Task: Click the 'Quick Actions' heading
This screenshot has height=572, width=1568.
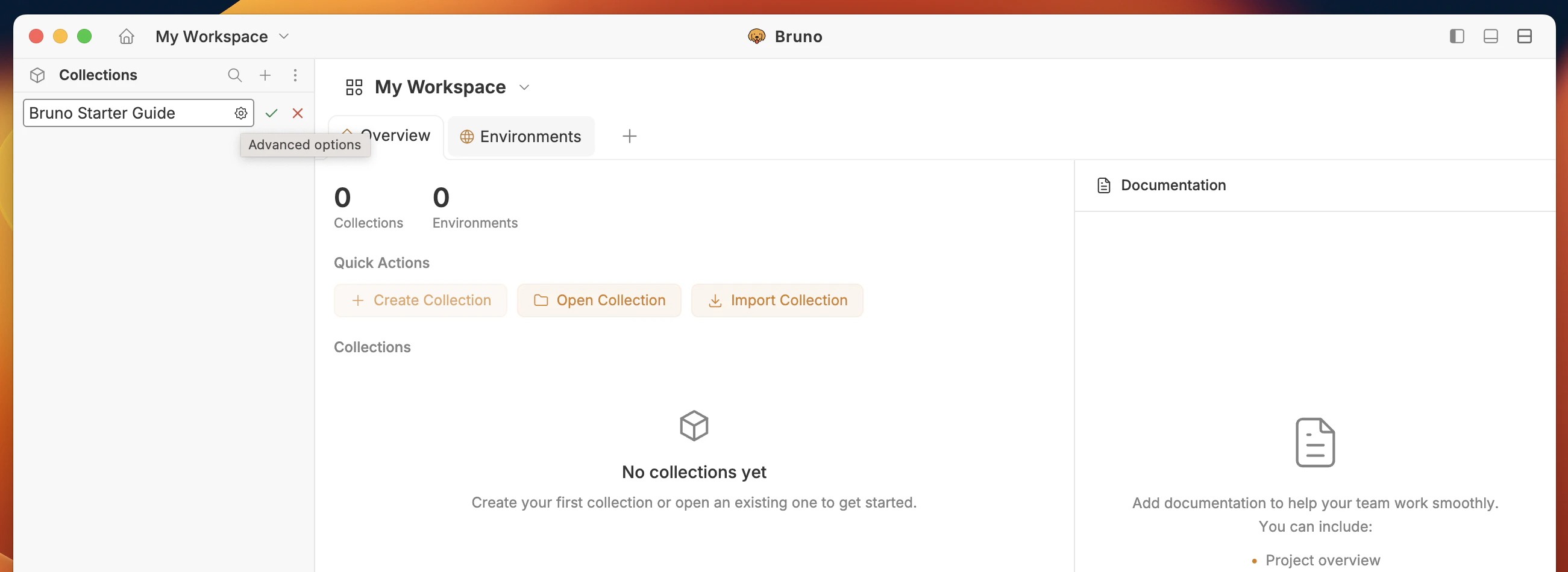Action: point(381,263)
